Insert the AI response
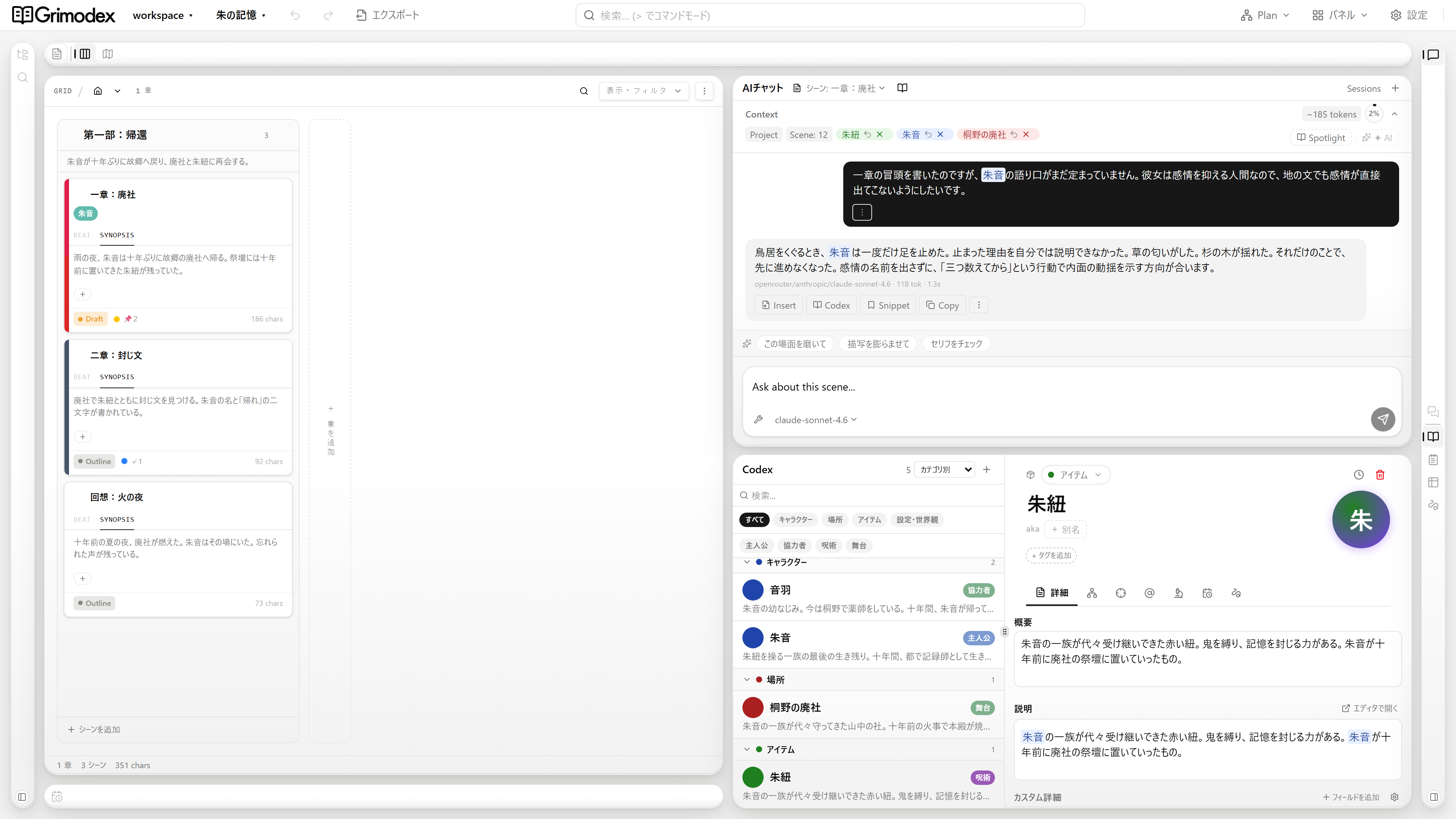The width and height of the screenshot is (1456, 819). 778,305
